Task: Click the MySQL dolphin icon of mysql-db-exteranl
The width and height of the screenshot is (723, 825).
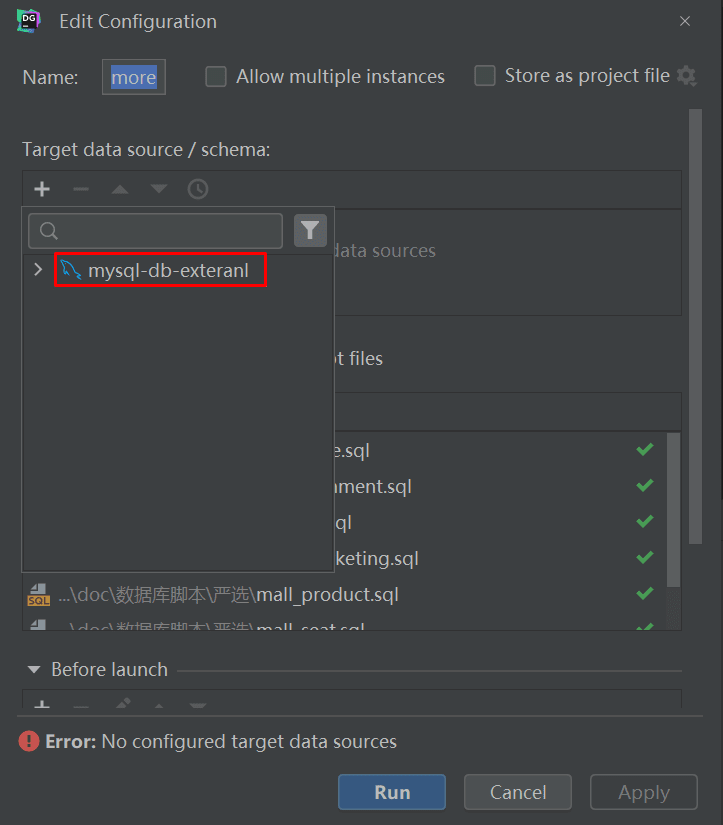Action: pyautogui.click(x=71, y=270)
